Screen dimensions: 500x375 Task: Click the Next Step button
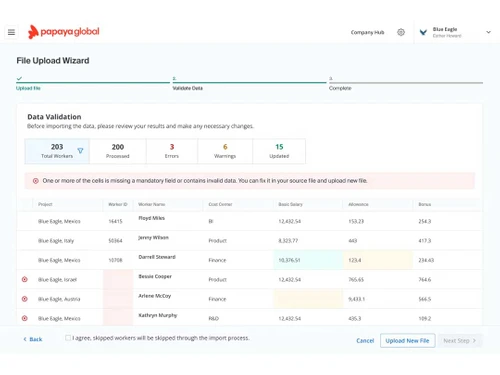coord(460,341)
